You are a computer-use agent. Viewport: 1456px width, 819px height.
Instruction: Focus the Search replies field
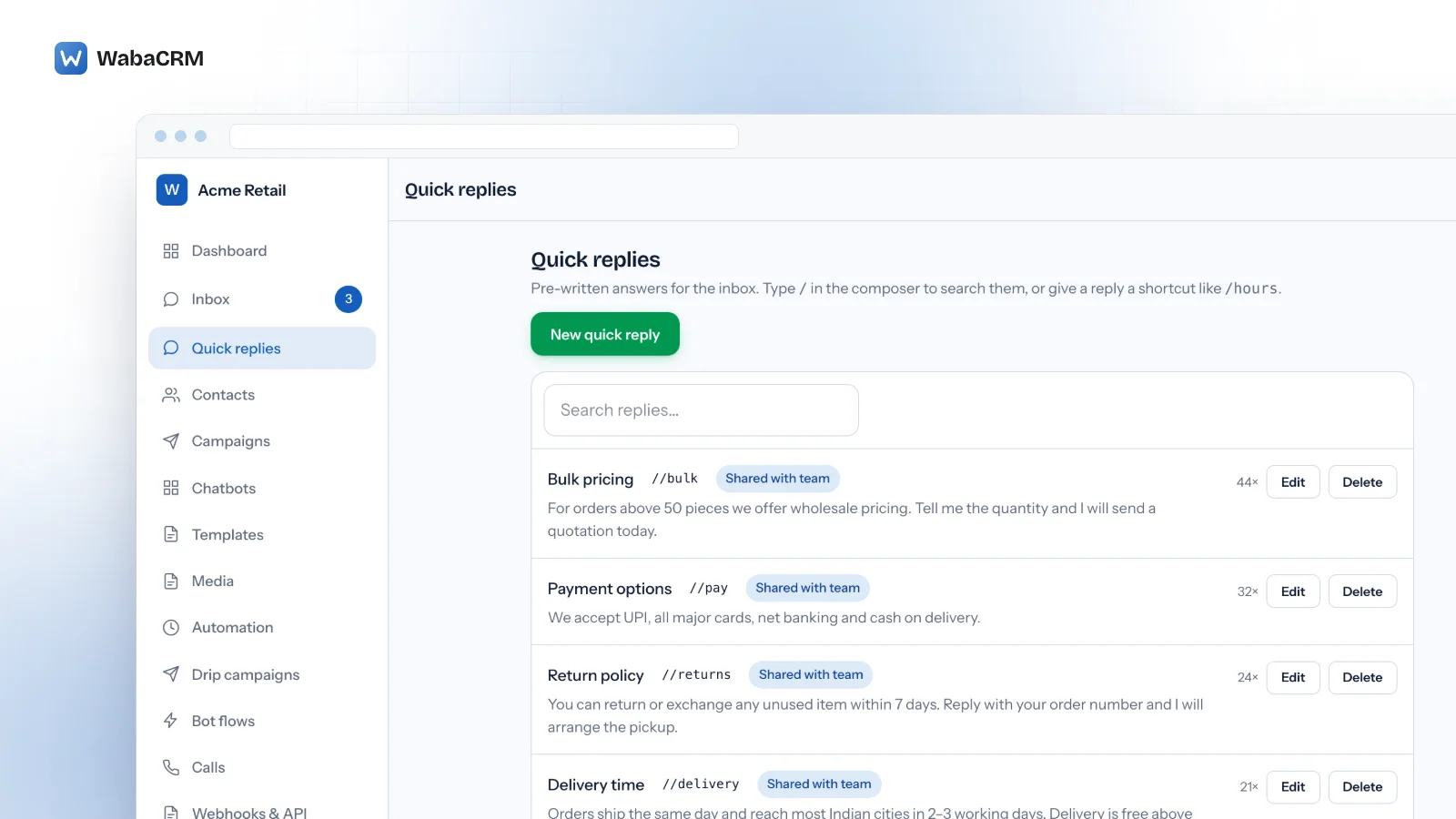[702, 410]
